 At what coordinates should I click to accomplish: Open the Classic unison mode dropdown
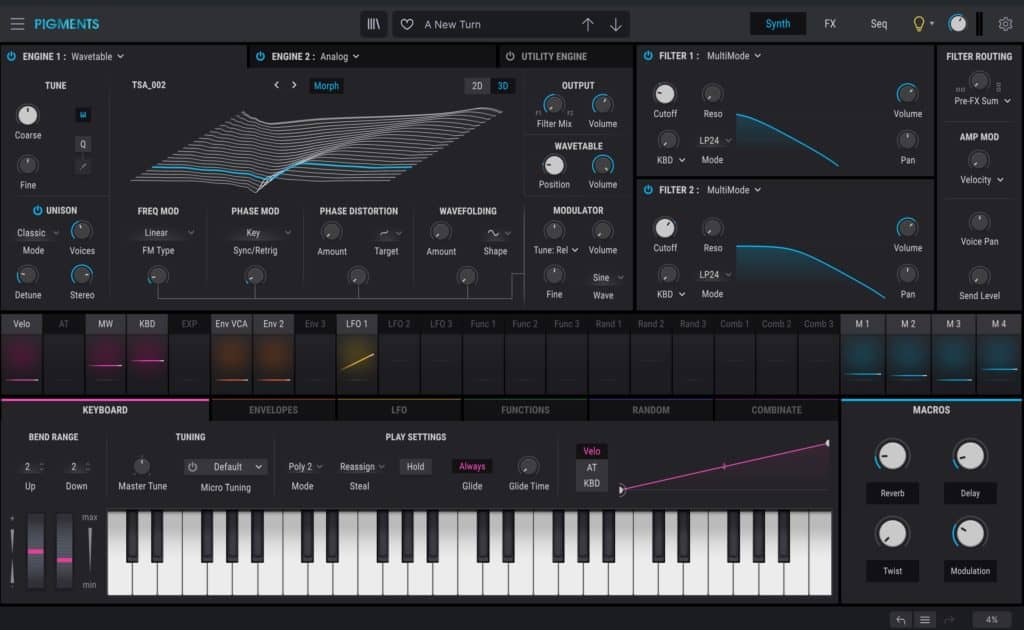pos(37,232)
